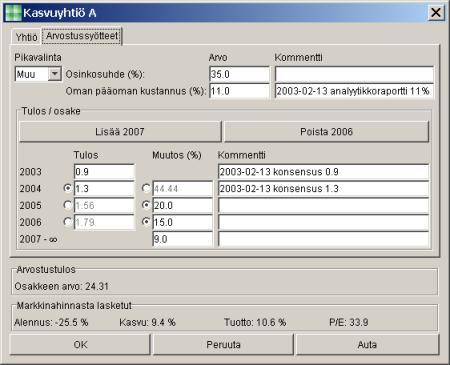Edit the 2007-∞ growth field 9.0
450x365 pixels.
coord(182,239)
